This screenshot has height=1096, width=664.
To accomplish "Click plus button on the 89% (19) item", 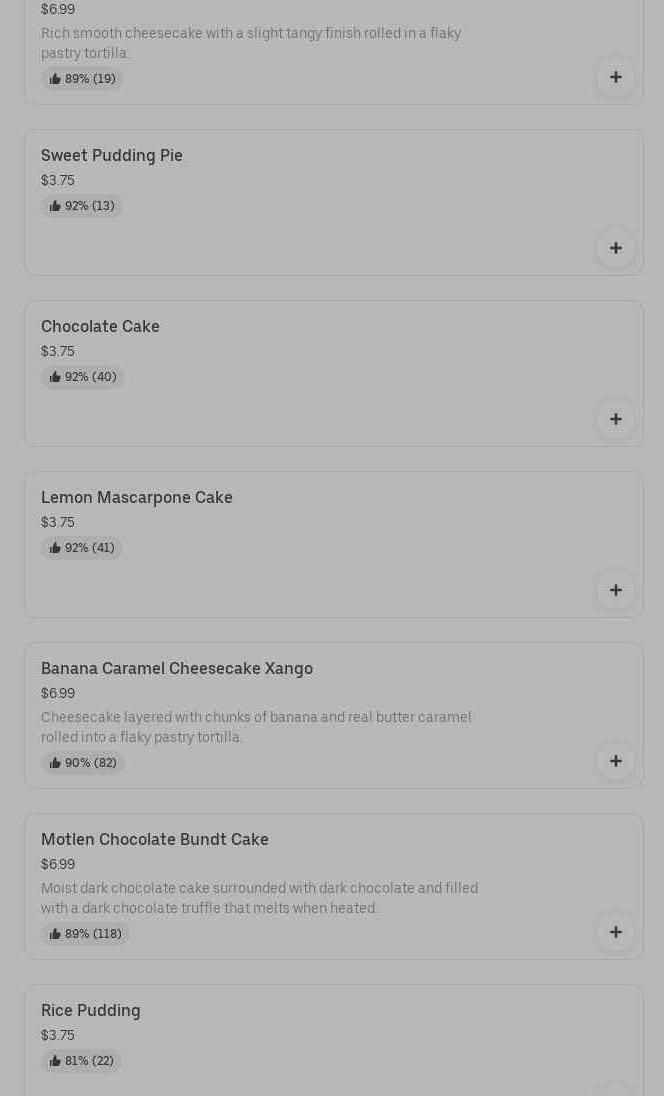I will point(615,77).
